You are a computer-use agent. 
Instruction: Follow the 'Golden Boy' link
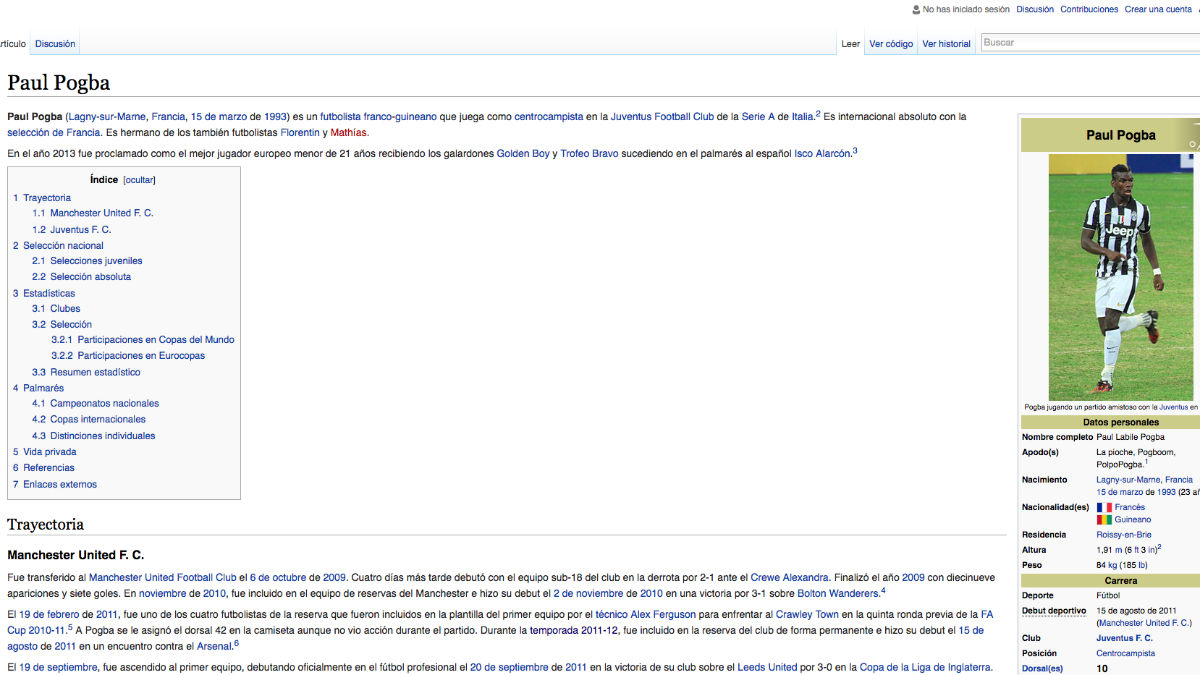click(523, 154)
